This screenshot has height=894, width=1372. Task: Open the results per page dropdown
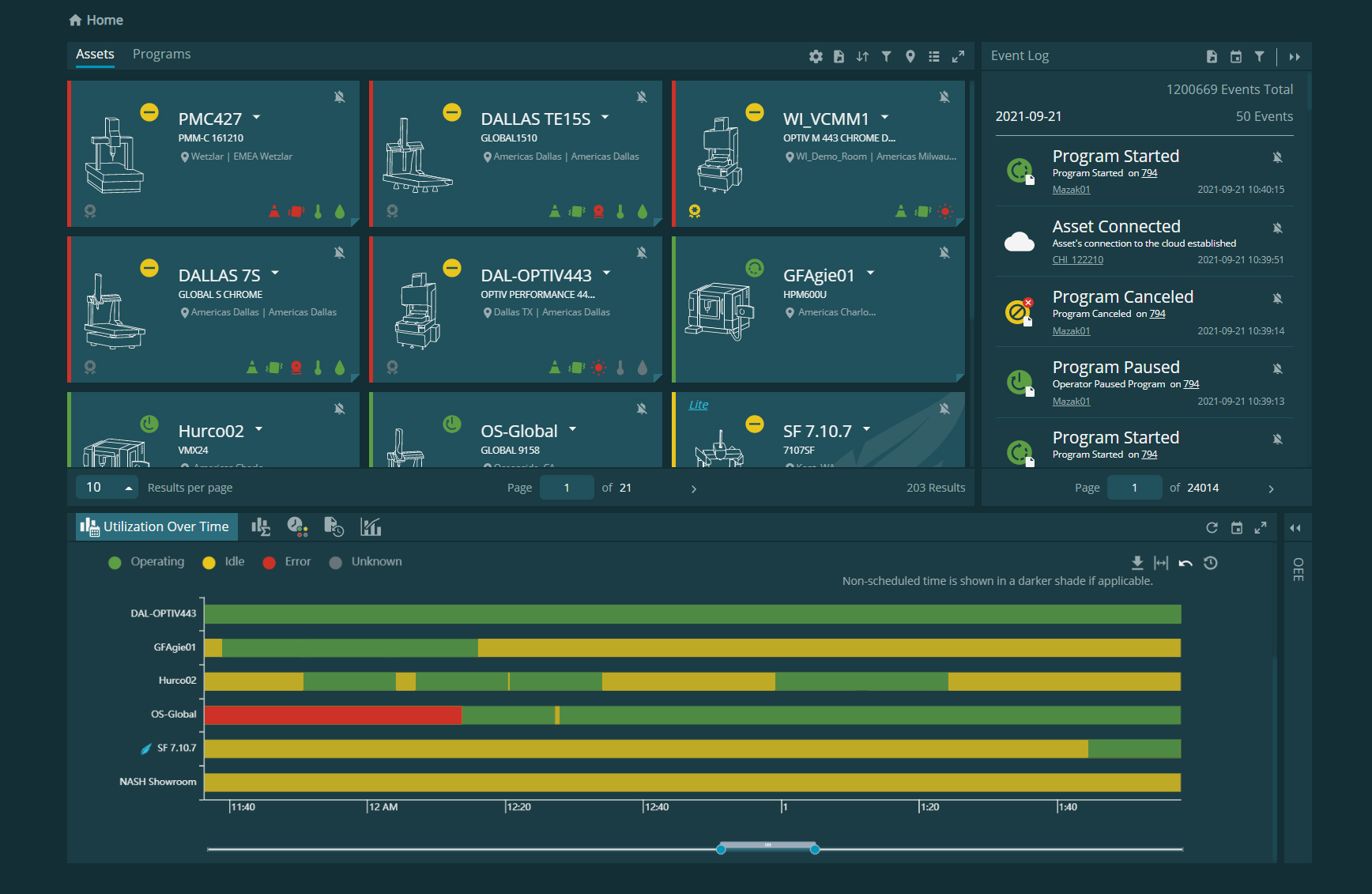click(x=107, y=488)
